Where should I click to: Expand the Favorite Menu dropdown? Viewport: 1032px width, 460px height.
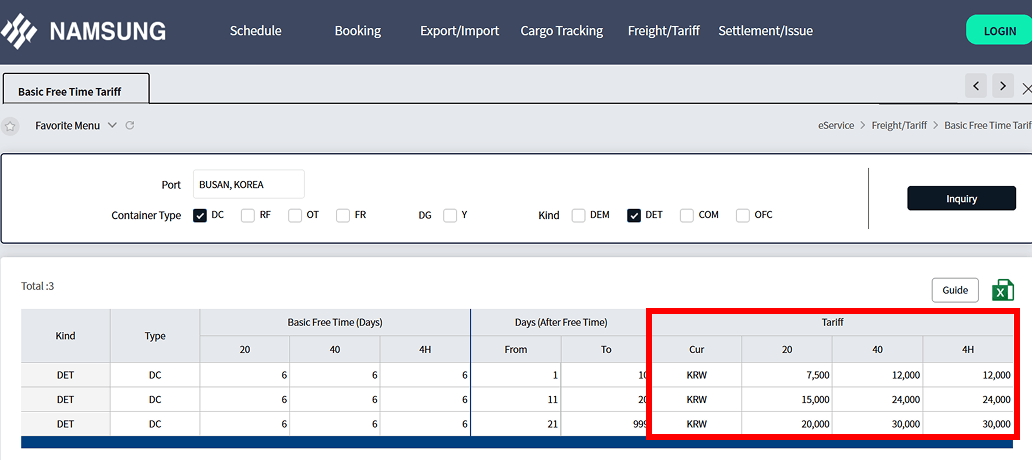click(112, 126)
